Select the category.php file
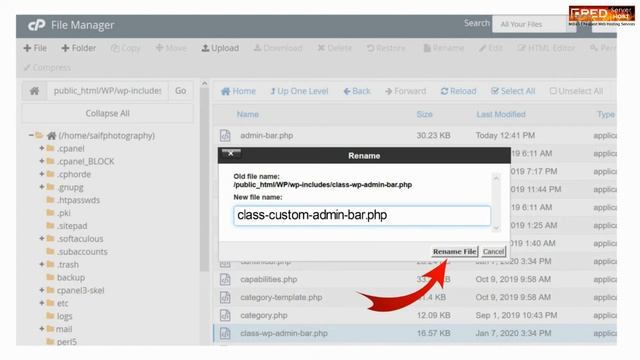The height and width of the screenshot is (360, 640). pos(264,315)
